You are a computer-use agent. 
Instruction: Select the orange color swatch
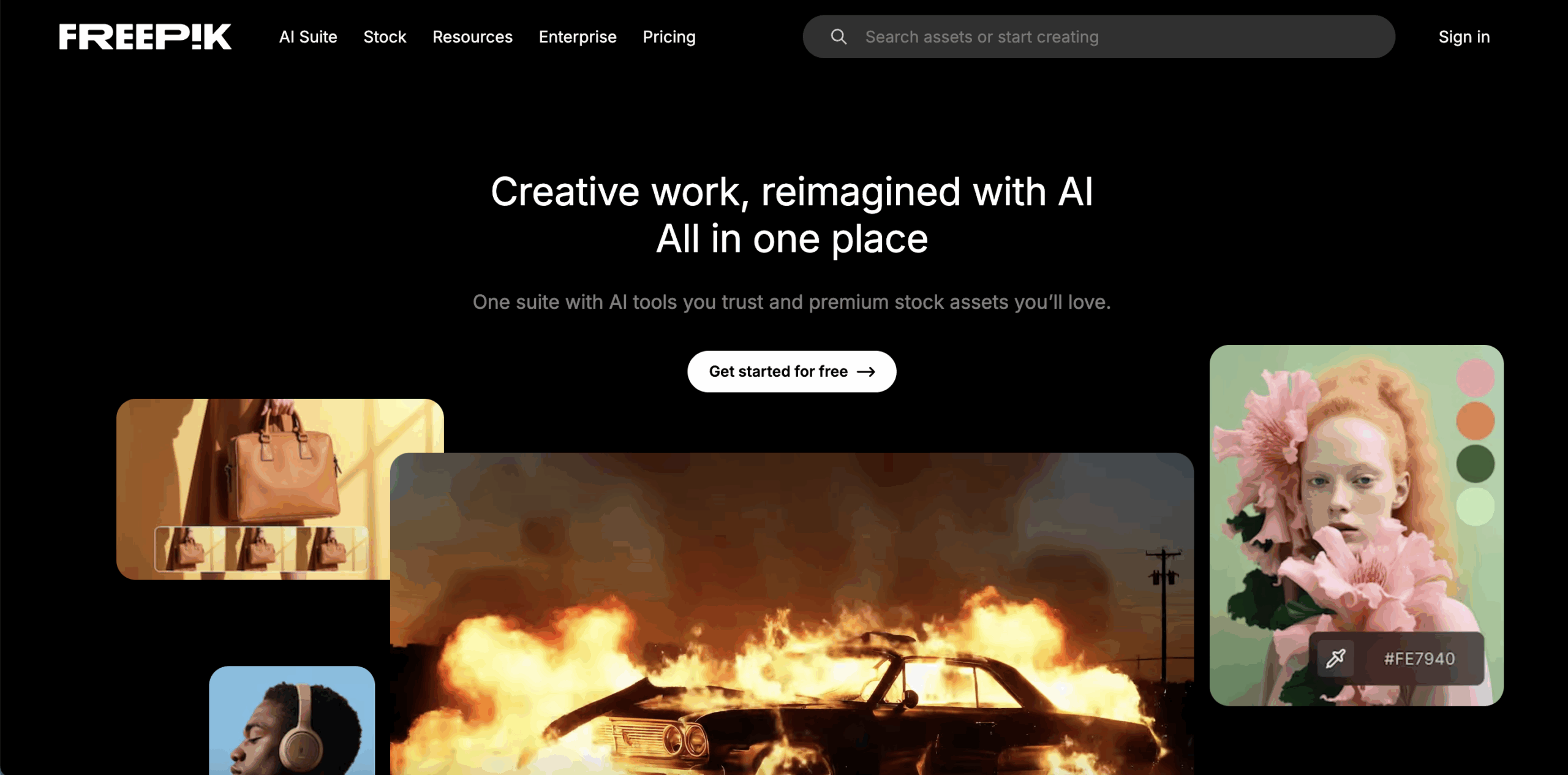point(1475,421)
